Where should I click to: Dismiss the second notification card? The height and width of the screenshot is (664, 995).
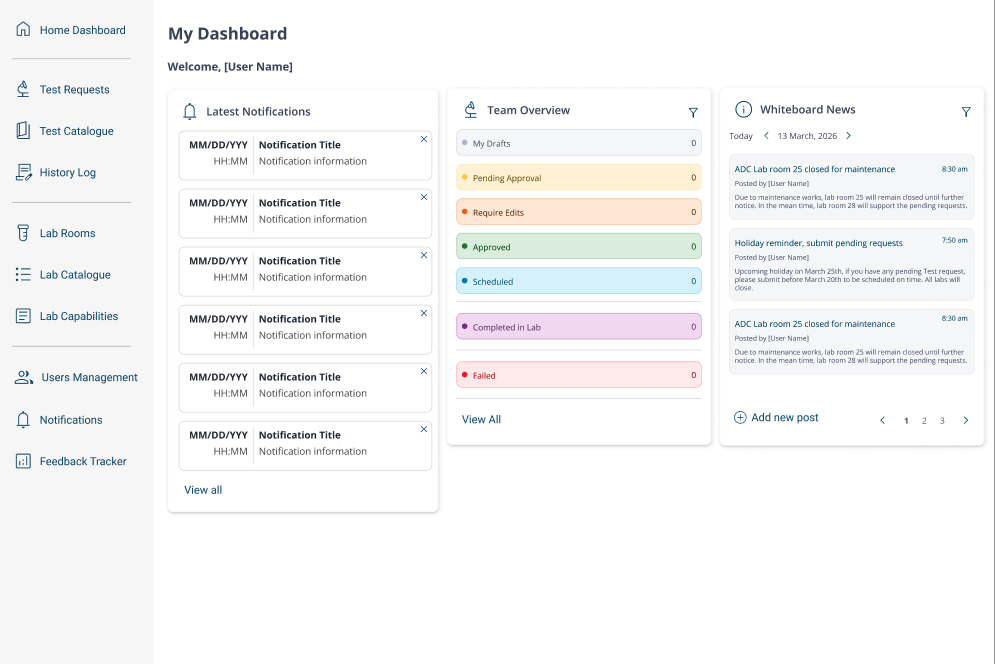424,197
